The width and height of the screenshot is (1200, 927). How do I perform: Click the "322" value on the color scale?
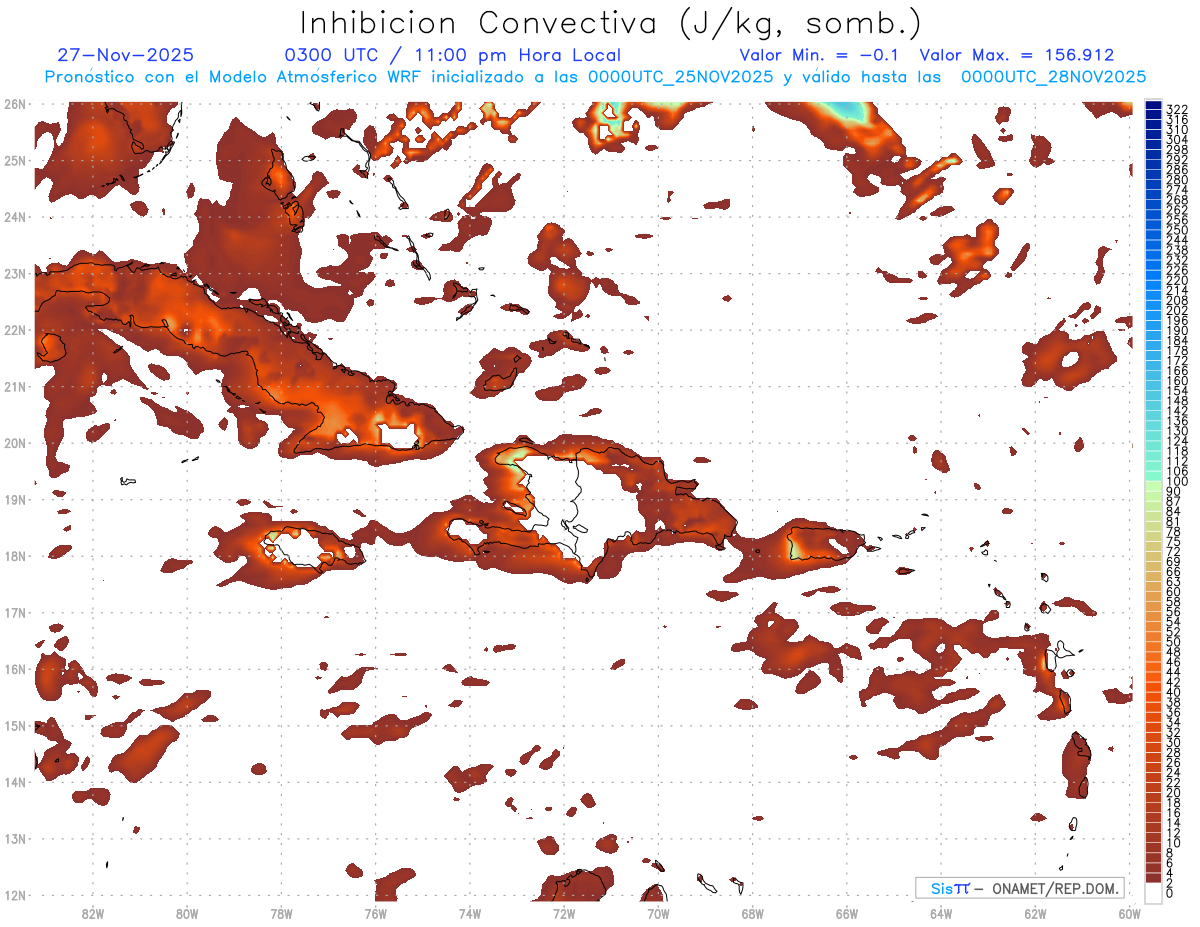1176,108
